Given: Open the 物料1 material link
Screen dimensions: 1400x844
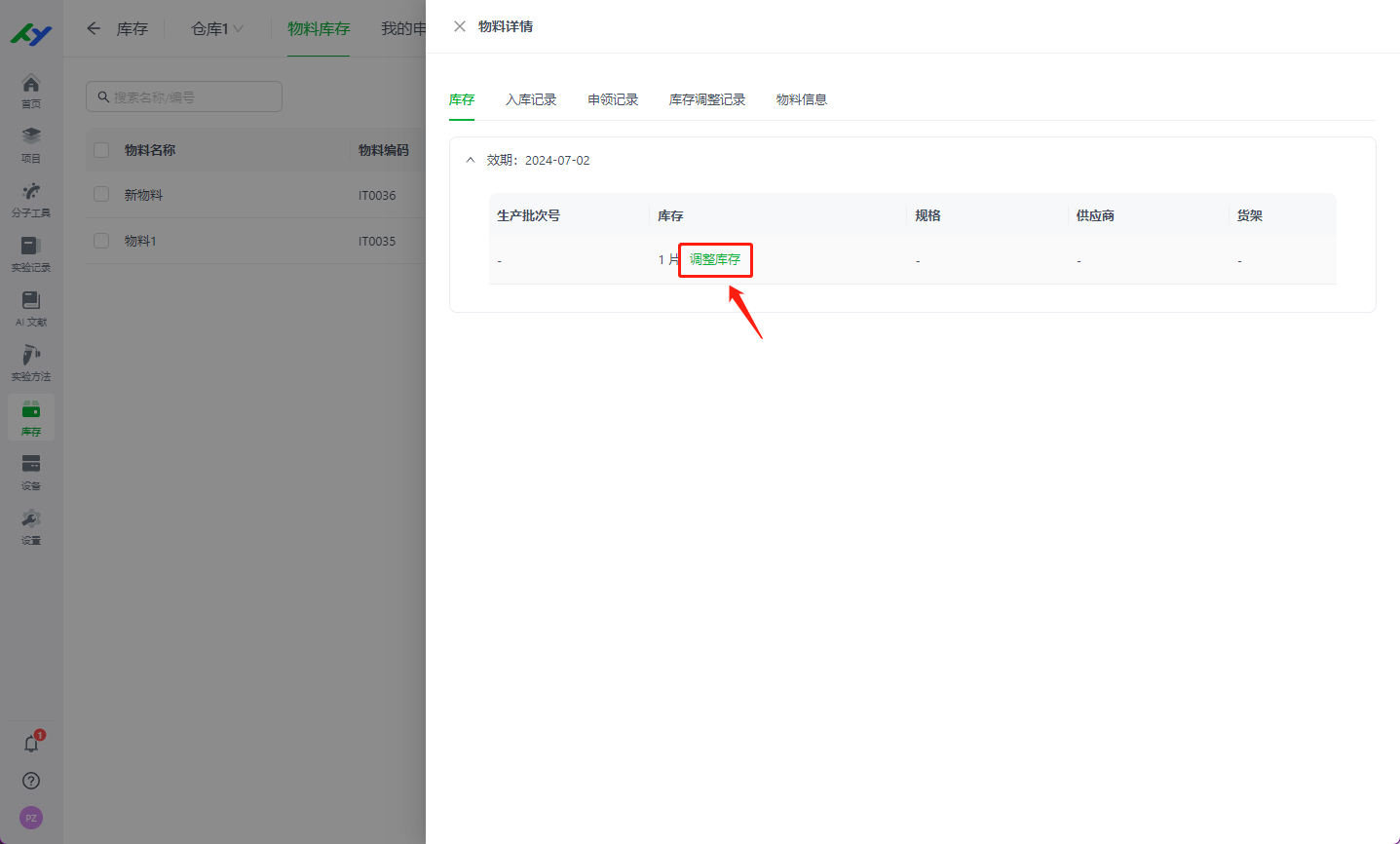Looking at the screenshot, I should pos(142,240).
